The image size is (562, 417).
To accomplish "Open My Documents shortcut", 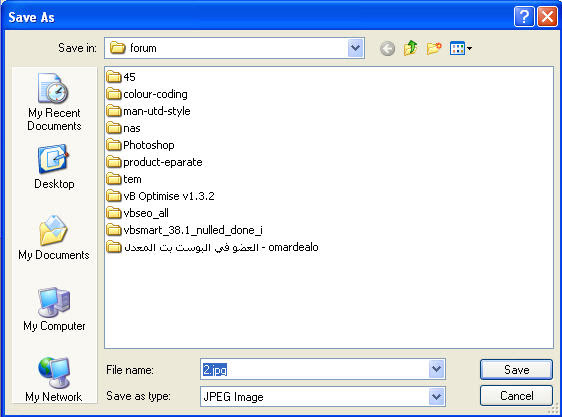I will click(54, 238).
